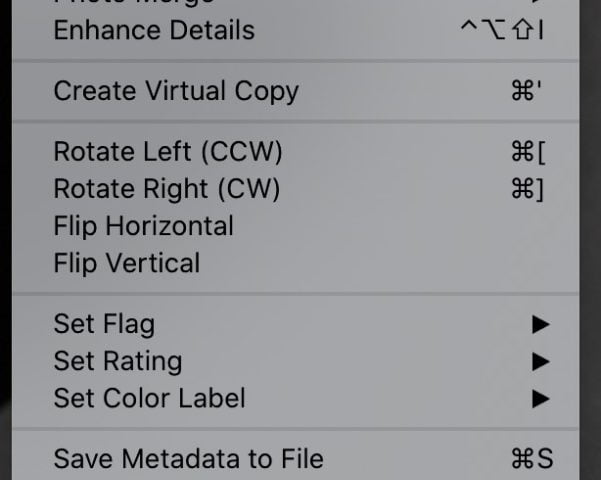Pick Rotate Right (CW) menu entry
601x480 pixels.
click(166, 189)
